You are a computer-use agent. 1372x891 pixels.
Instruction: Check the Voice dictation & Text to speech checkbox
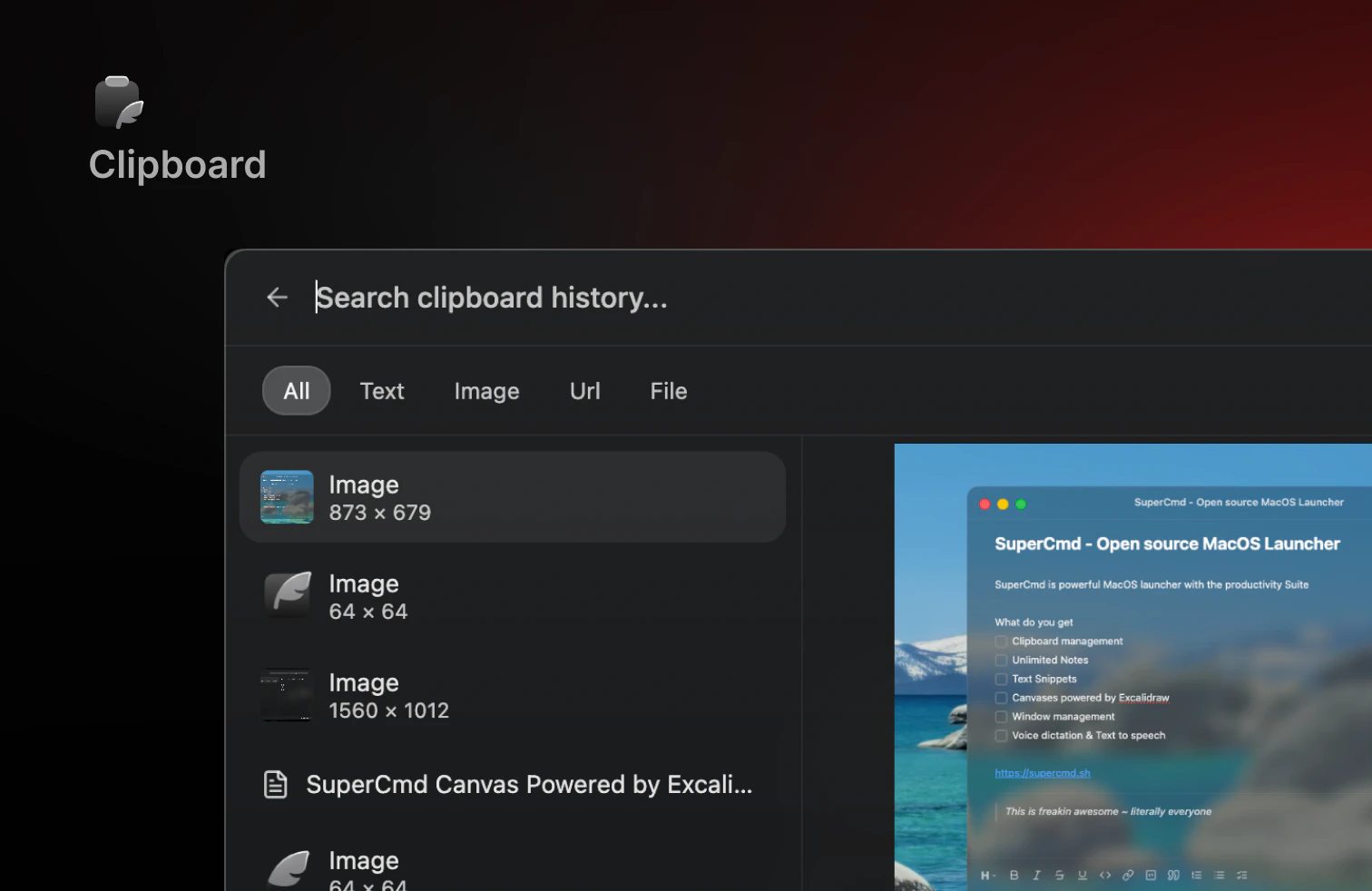[1000, 735]
